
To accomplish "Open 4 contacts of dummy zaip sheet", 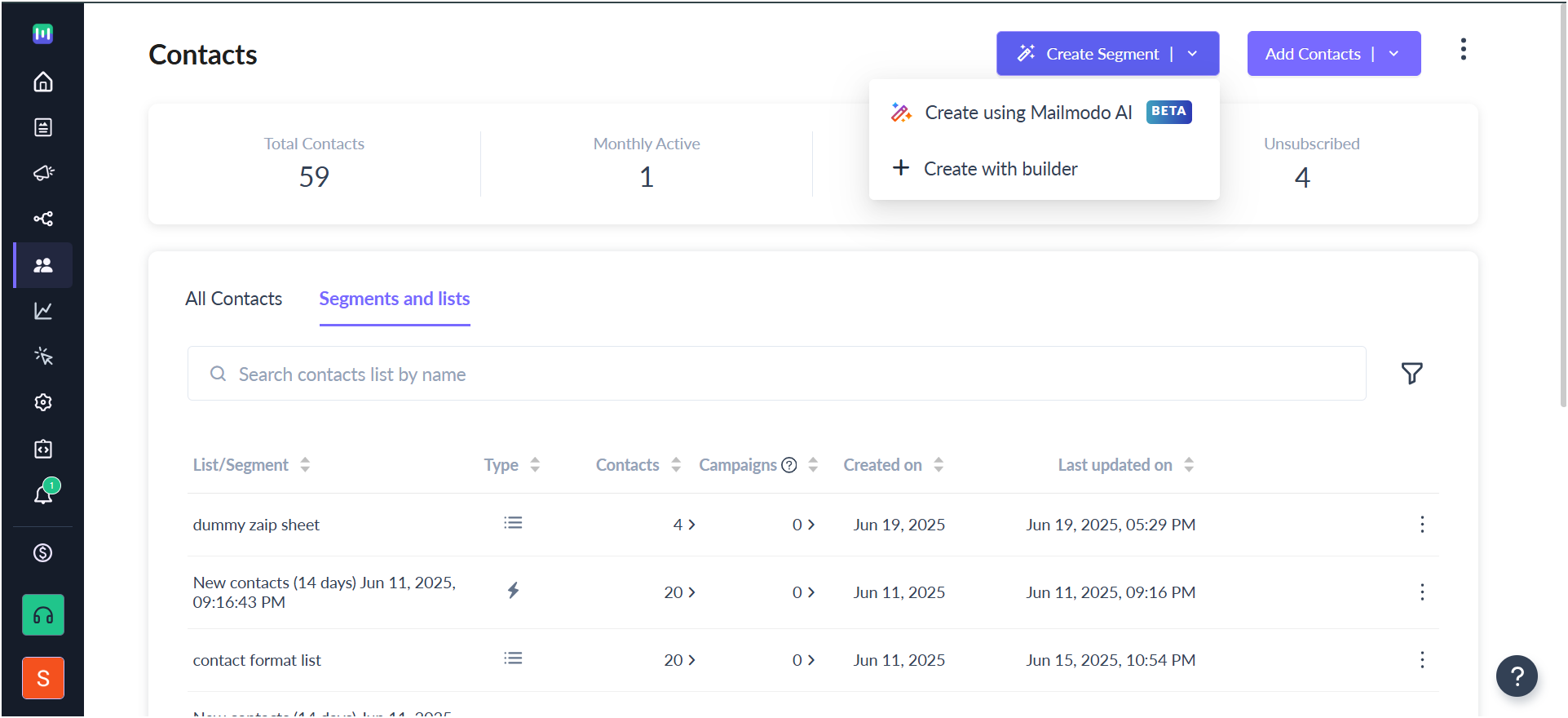I will tap(684, 525).
